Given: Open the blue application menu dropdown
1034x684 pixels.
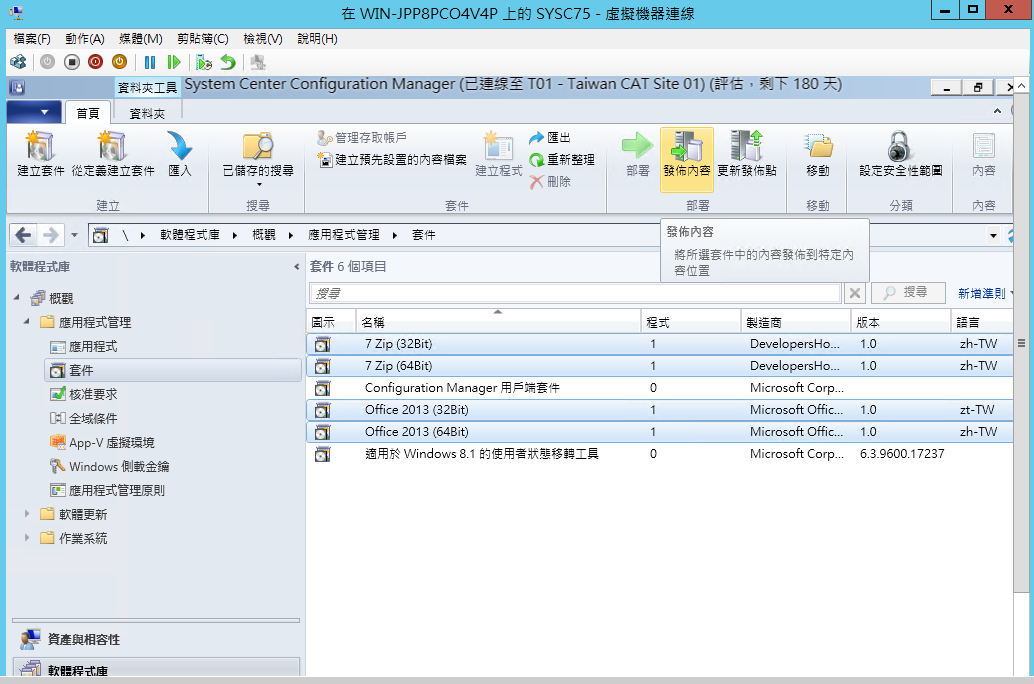Looking at the screenshot, I should (34, 112).
